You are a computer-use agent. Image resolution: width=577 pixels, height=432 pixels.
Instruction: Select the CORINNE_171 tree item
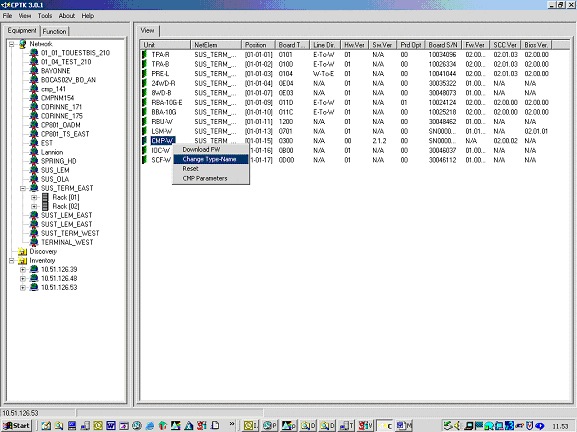[x=61, y=107]
